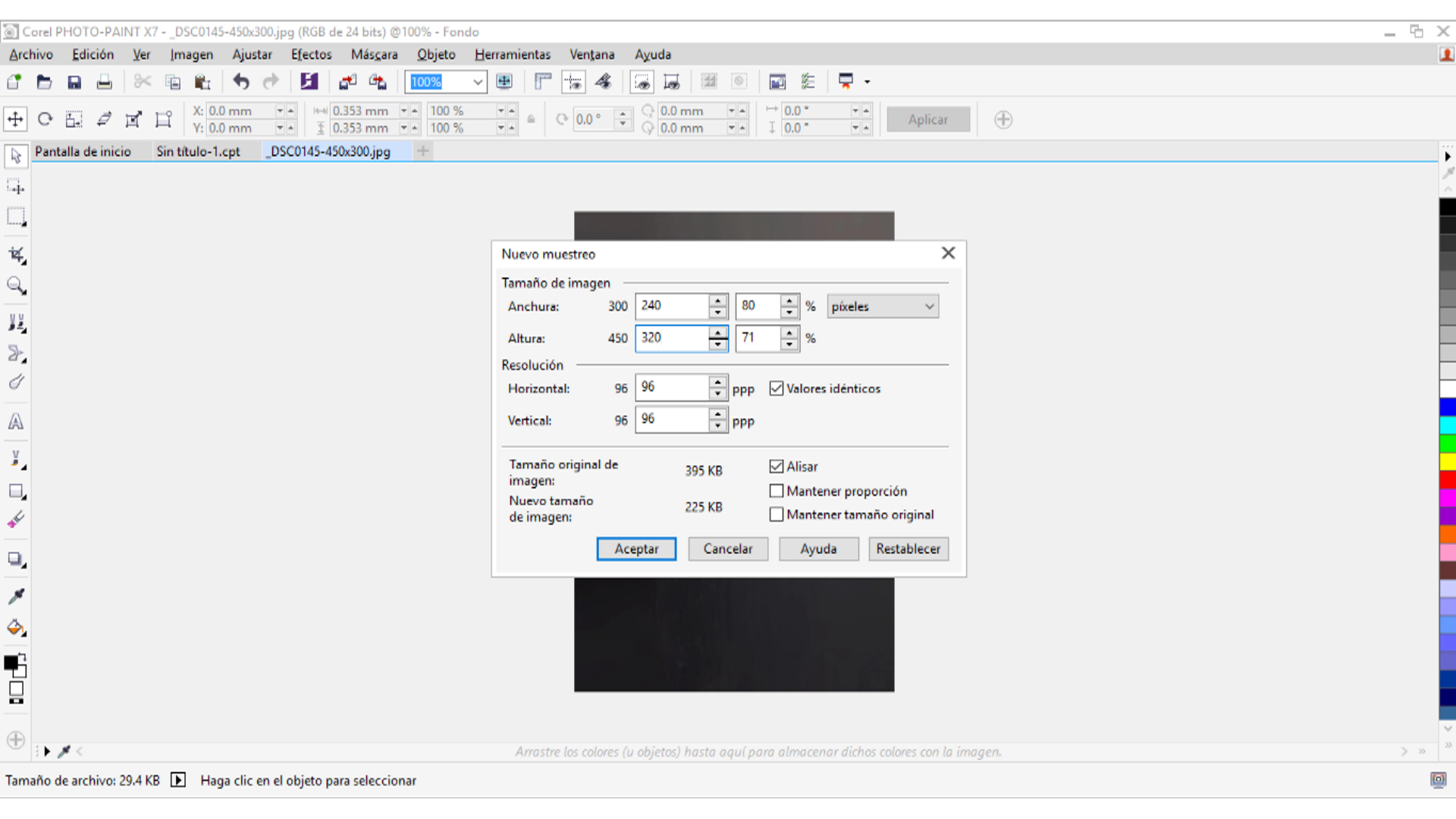Expand the 100% zoom level dropdown
1456x819 pixels.
[478, 82]
